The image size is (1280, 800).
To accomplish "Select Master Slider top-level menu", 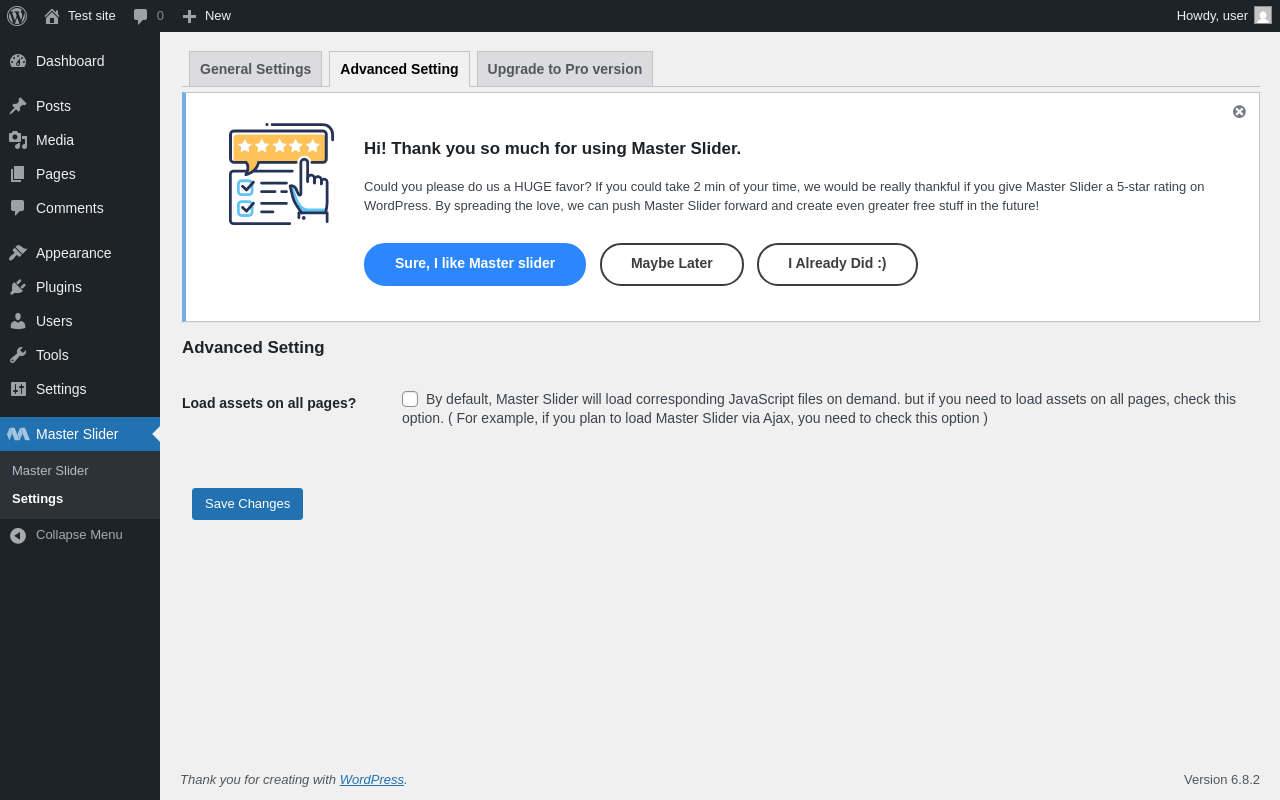I will pyautogui.click(x=80, y=434).
